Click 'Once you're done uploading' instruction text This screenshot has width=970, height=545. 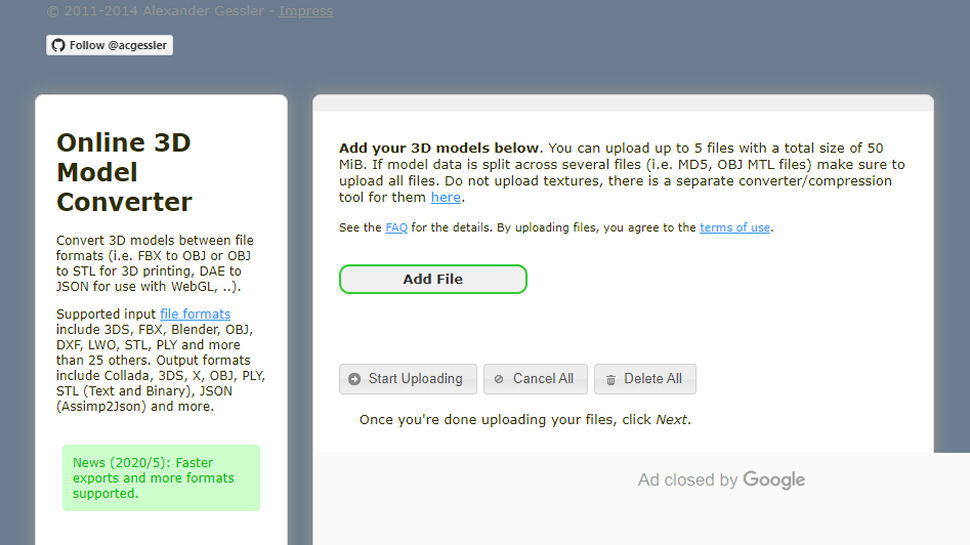pyautogui.click(x=525, y=419)
